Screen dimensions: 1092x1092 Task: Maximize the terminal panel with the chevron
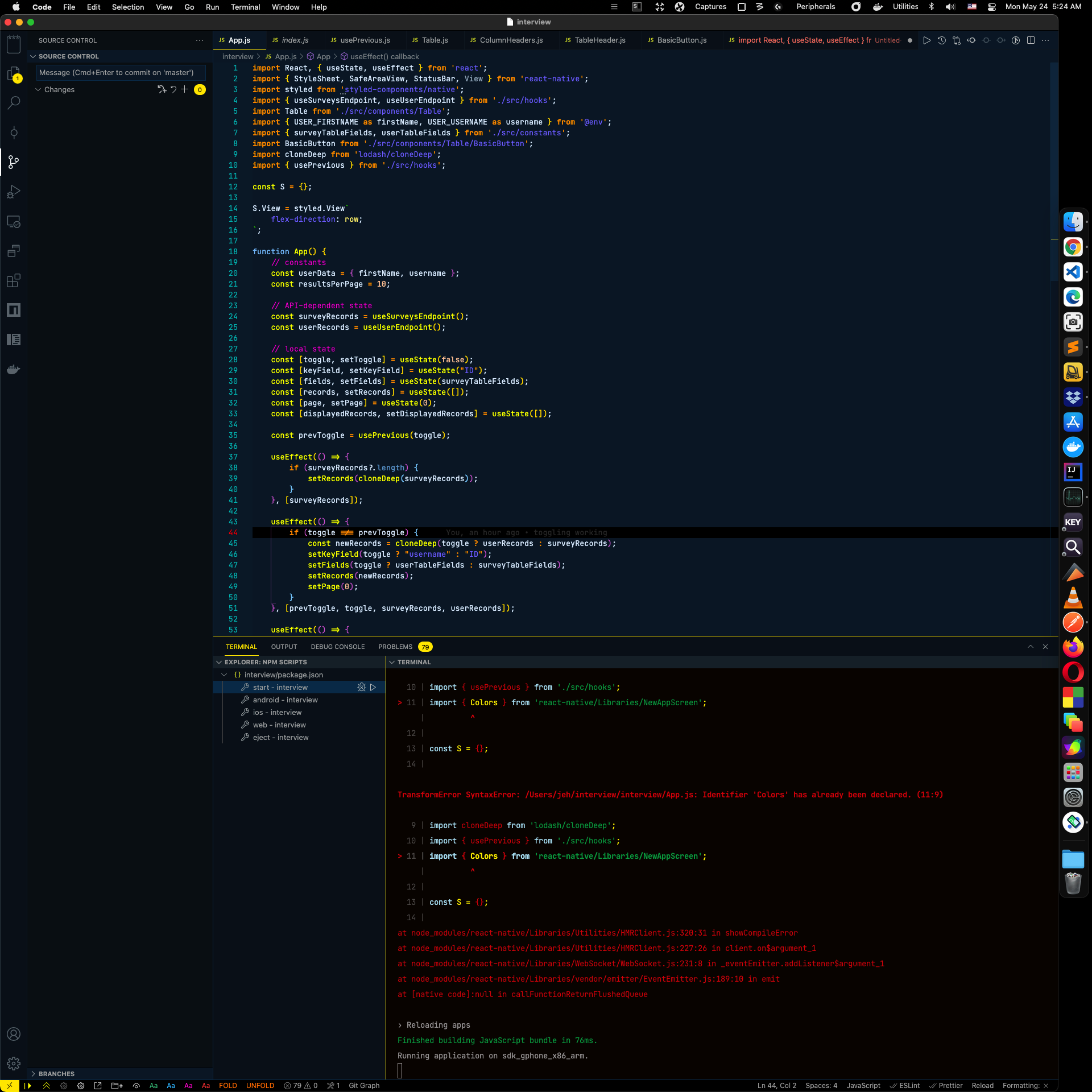(x=1030, y=647)
